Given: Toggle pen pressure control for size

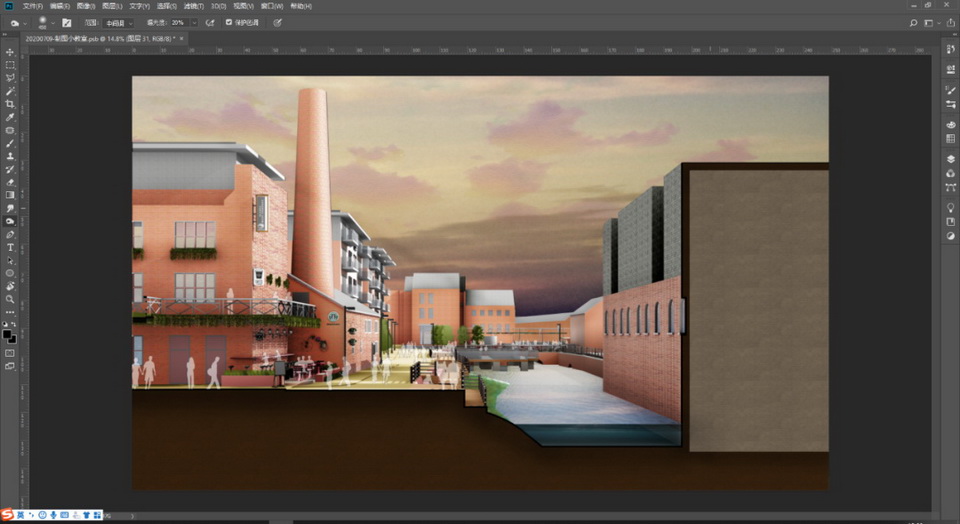Looking at the screenshot, I should [x=277, y=21].
